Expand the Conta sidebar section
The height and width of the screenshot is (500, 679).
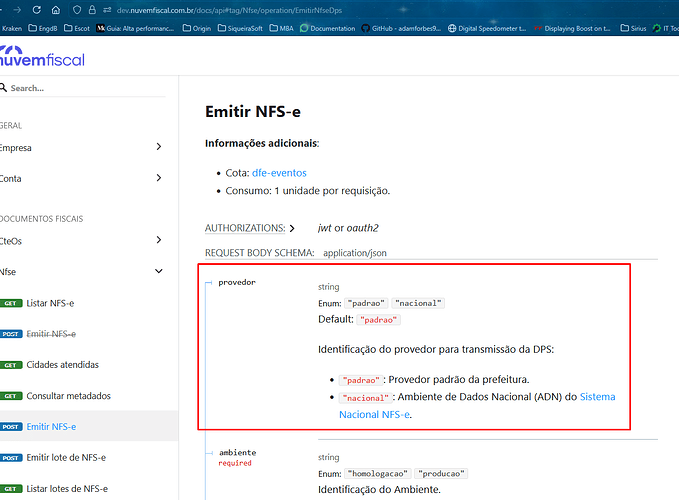(x=82, y=178)
